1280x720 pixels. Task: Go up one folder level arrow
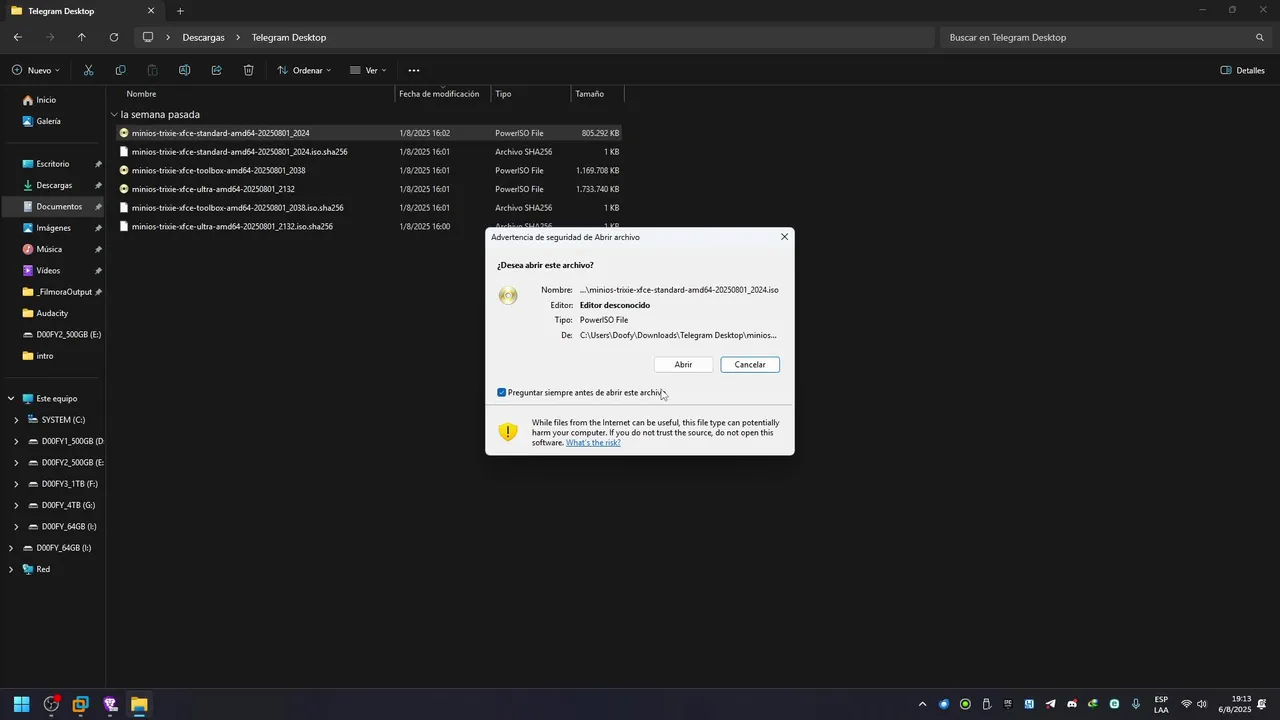pos(82,37)
